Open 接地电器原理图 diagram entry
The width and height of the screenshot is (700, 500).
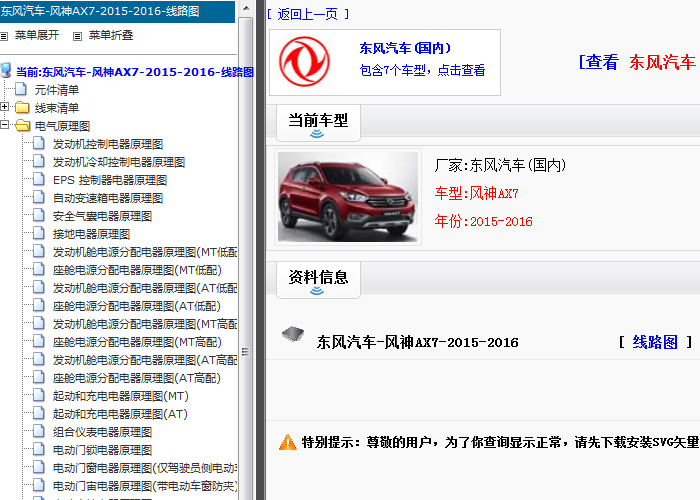point(91,234)
